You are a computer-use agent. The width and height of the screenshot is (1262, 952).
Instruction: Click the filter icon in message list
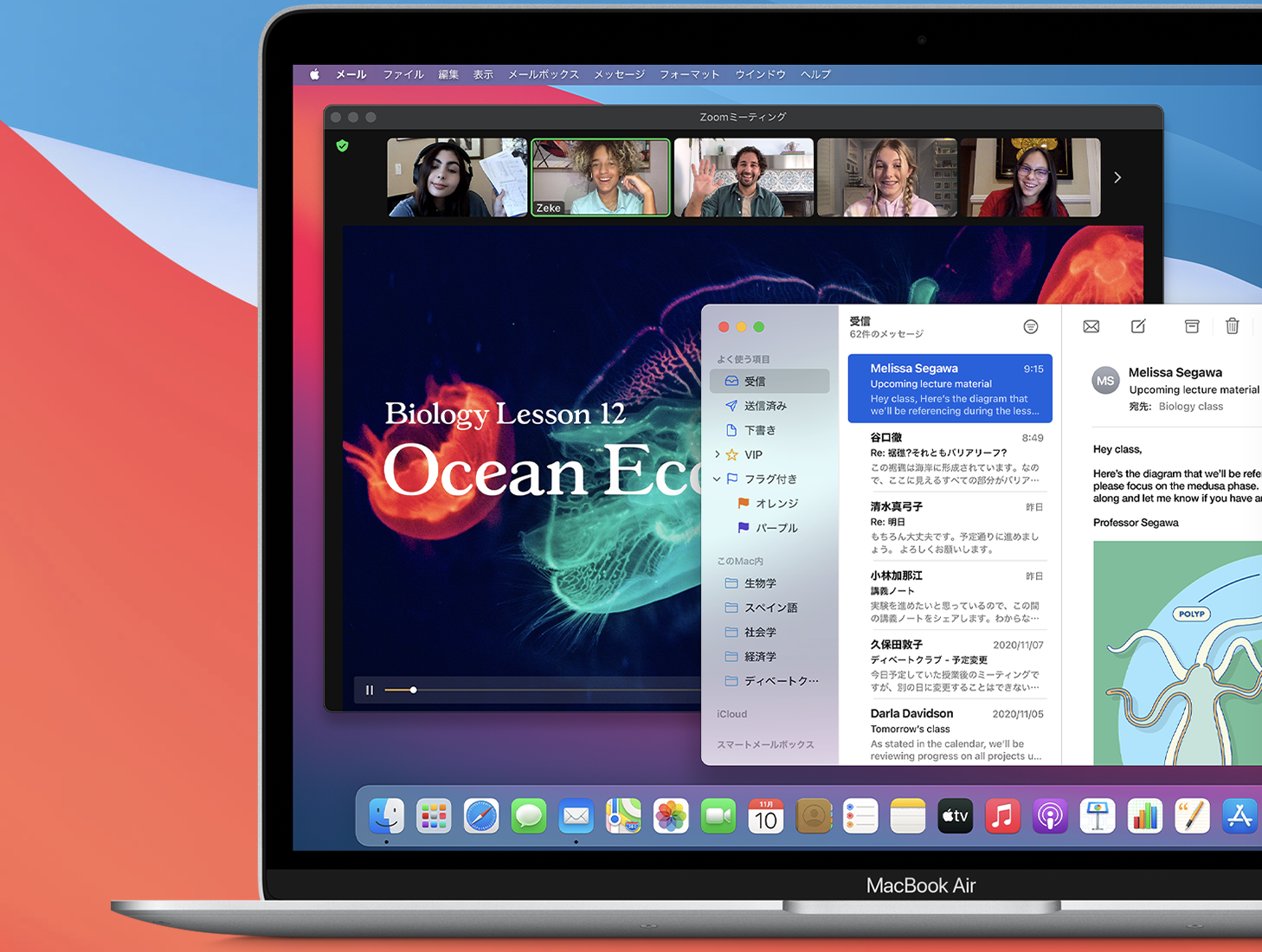(x=1030, y=326)
